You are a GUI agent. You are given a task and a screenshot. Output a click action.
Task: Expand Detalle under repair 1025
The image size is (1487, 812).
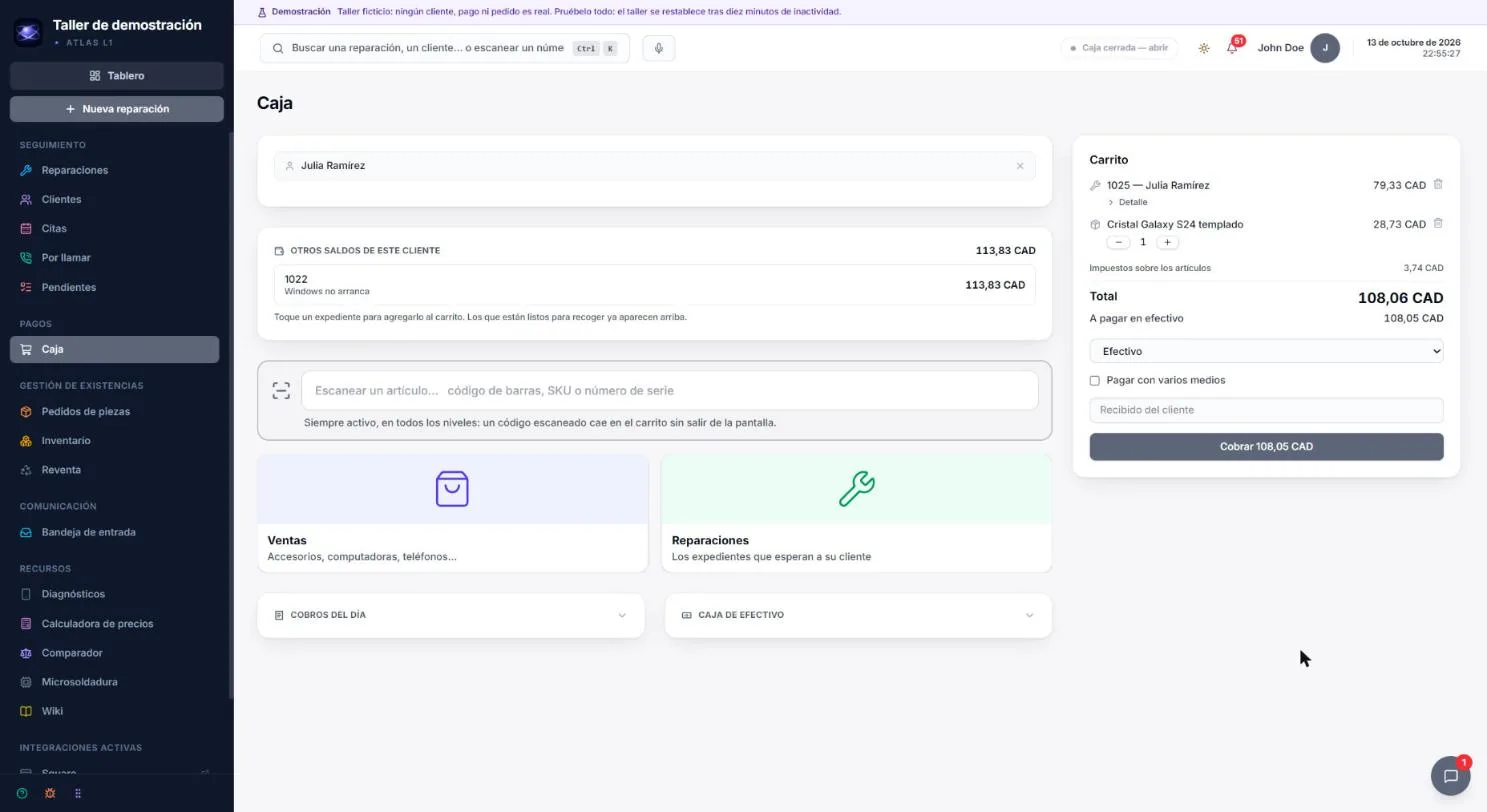click(1127, 203)
